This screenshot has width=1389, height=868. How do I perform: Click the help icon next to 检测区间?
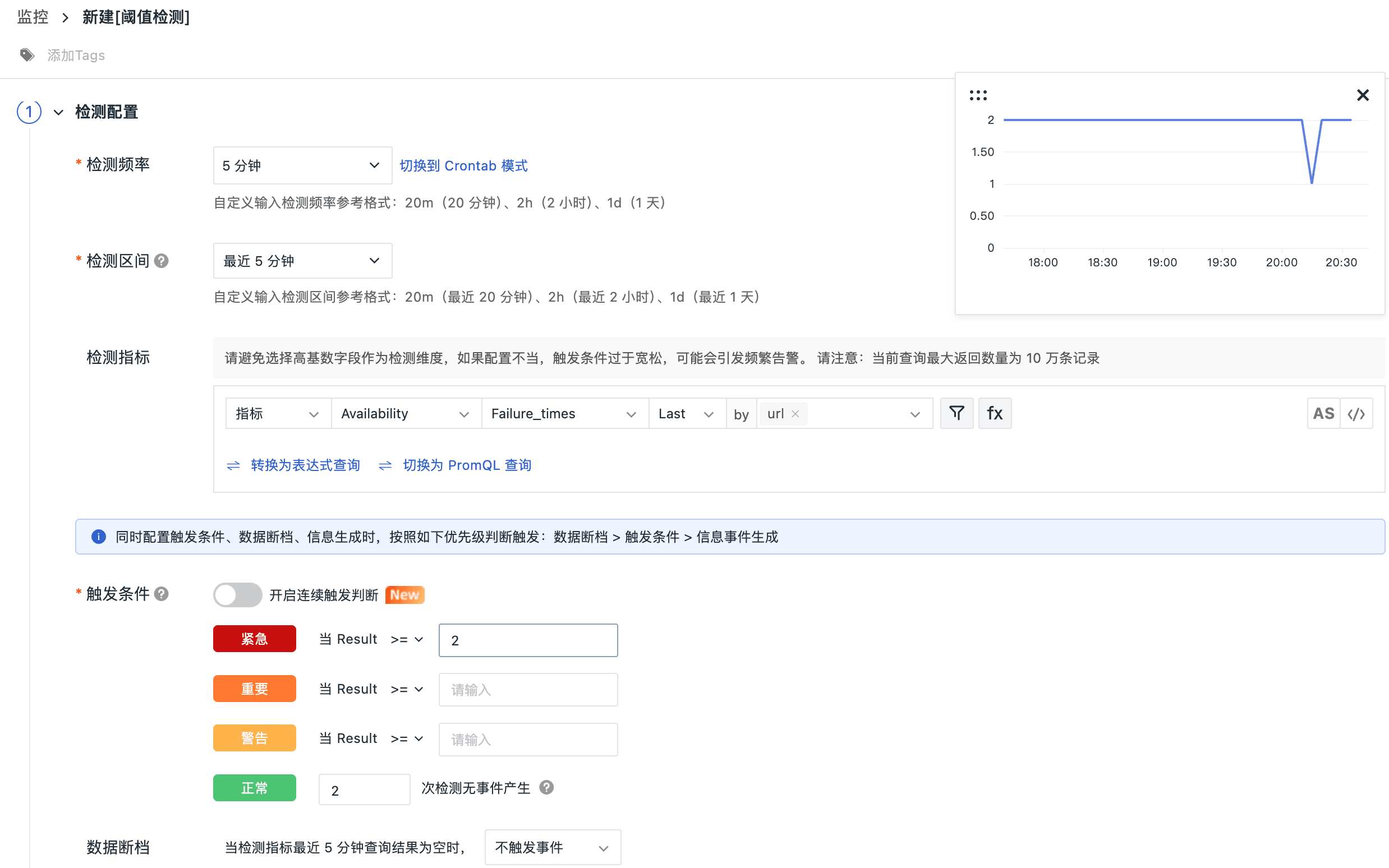[x=162, y=261]
